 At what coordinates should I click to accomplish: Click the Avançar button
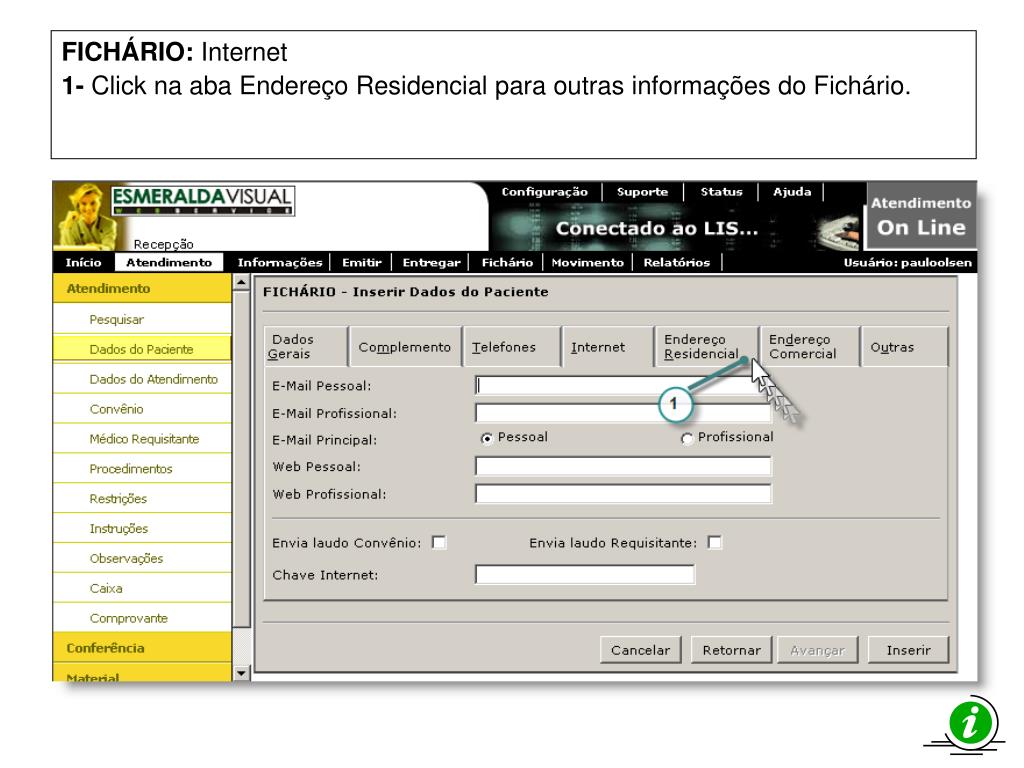point(818,650)
